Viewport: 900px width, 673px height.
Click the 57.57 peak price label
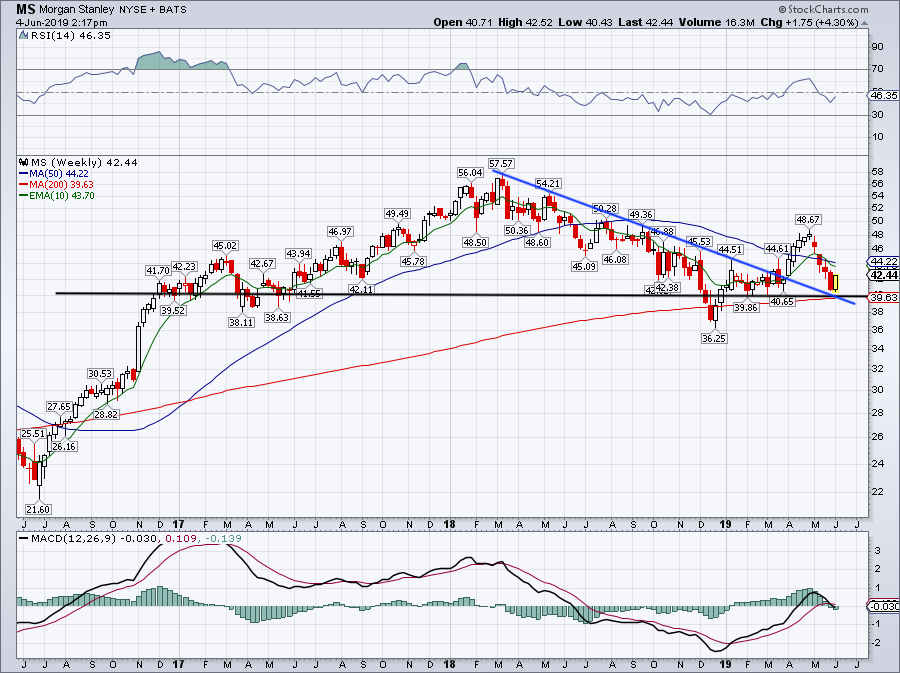click(501, 164)
